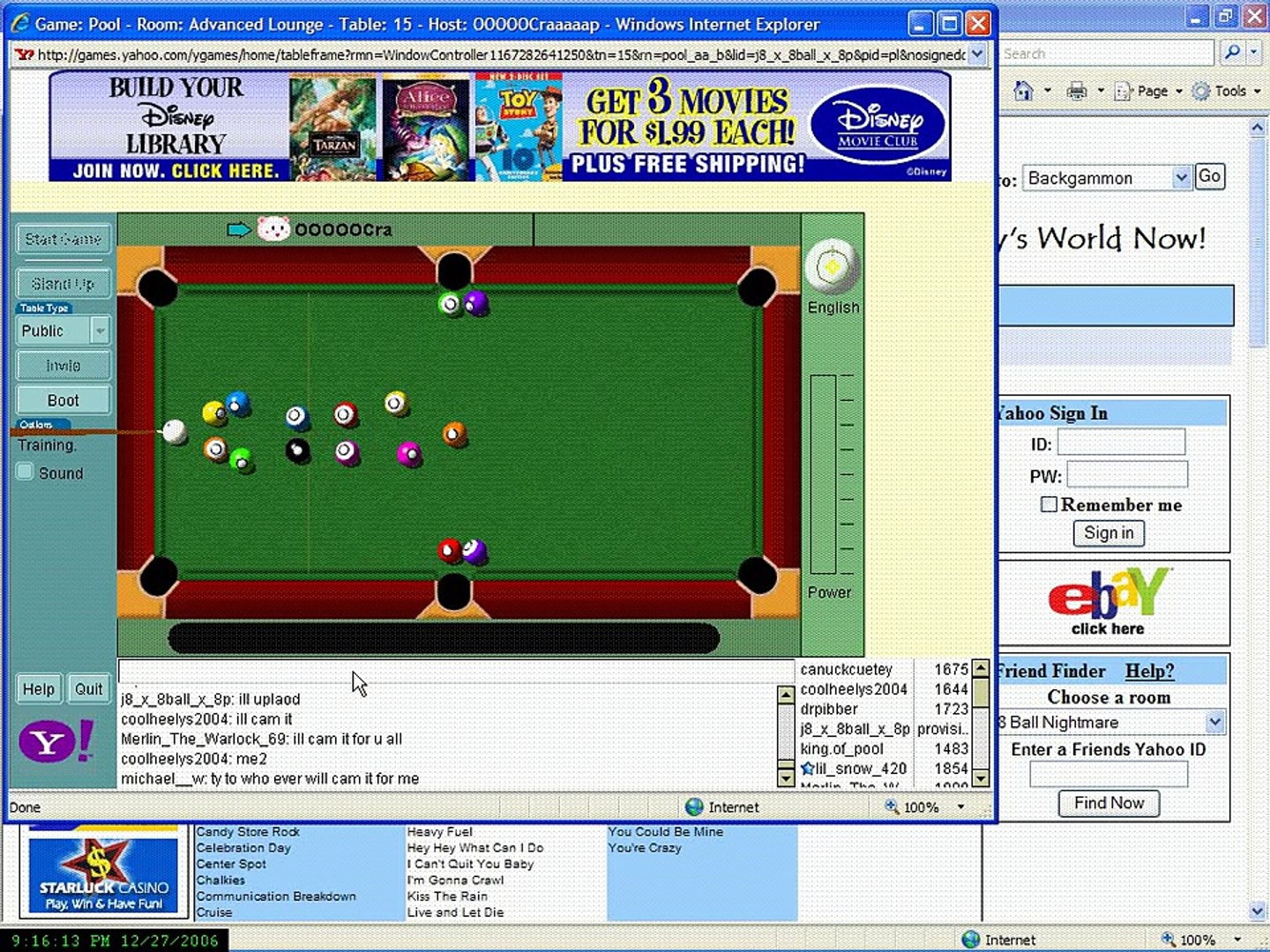
Task: Click the Page document icon in background browser
Action: tap(1123, 91)
